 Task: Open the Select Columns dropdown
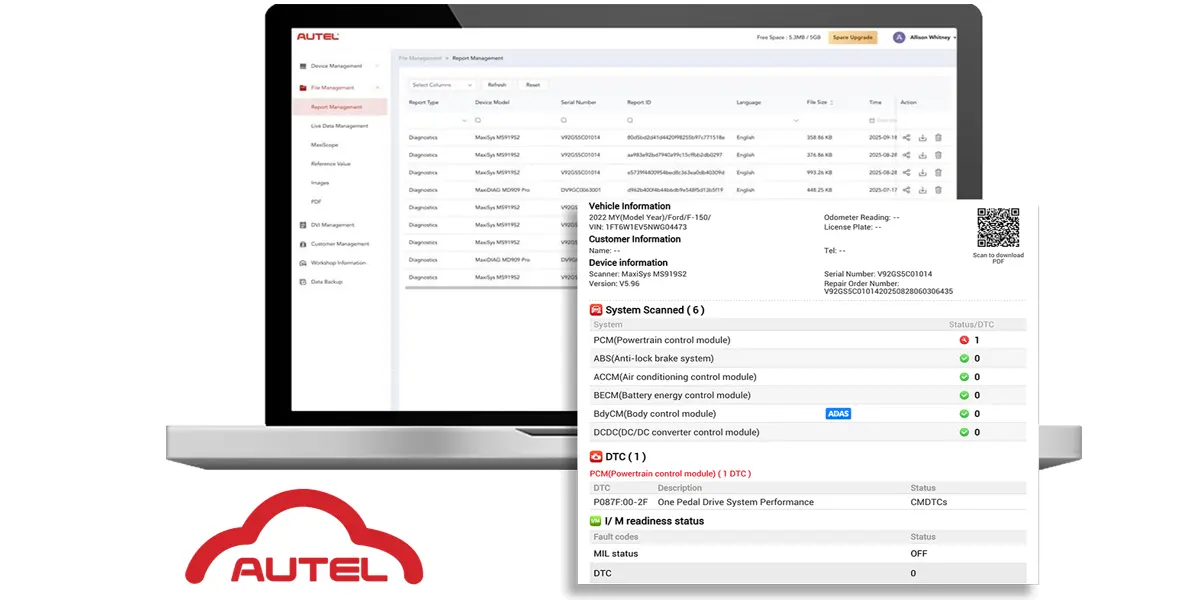pos(442,85)
